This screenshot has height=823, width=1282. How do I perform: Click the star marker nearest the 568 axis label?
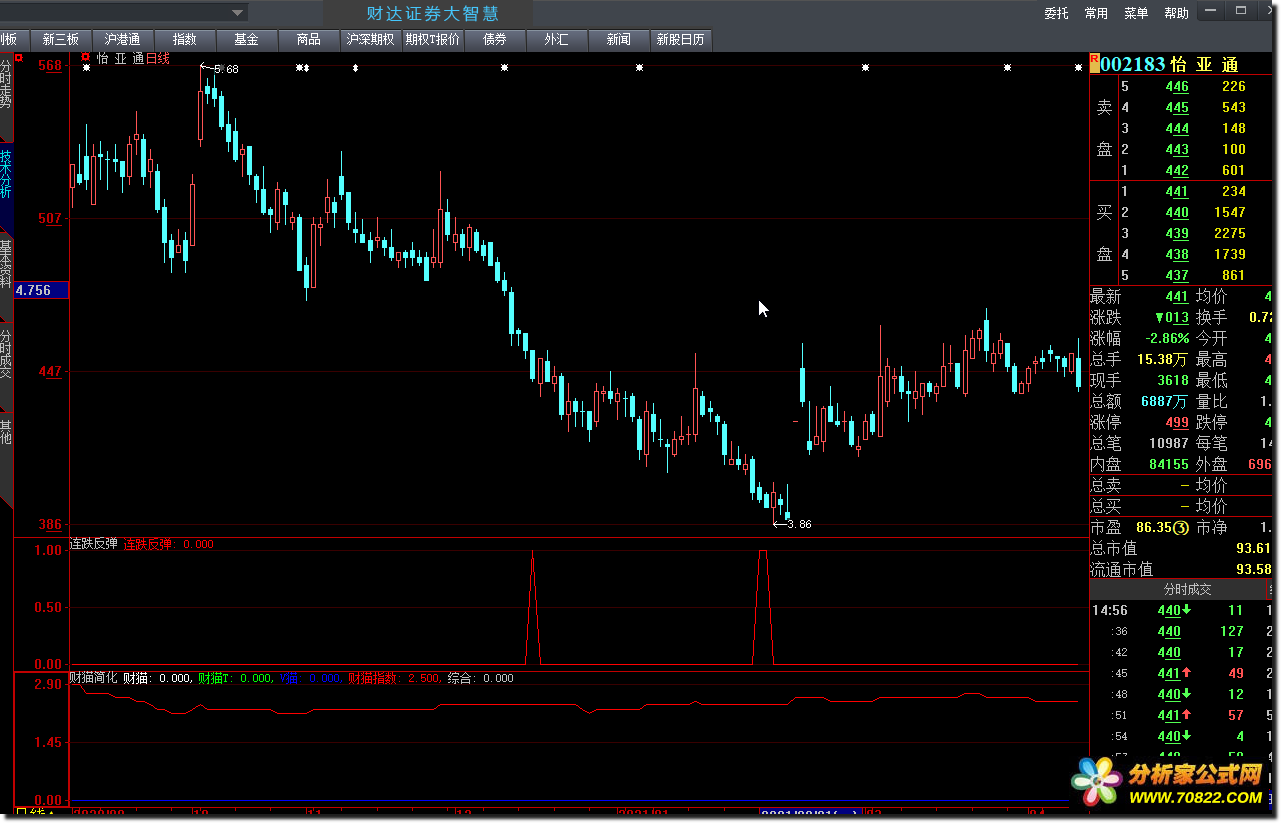click(x=86, y=68)
